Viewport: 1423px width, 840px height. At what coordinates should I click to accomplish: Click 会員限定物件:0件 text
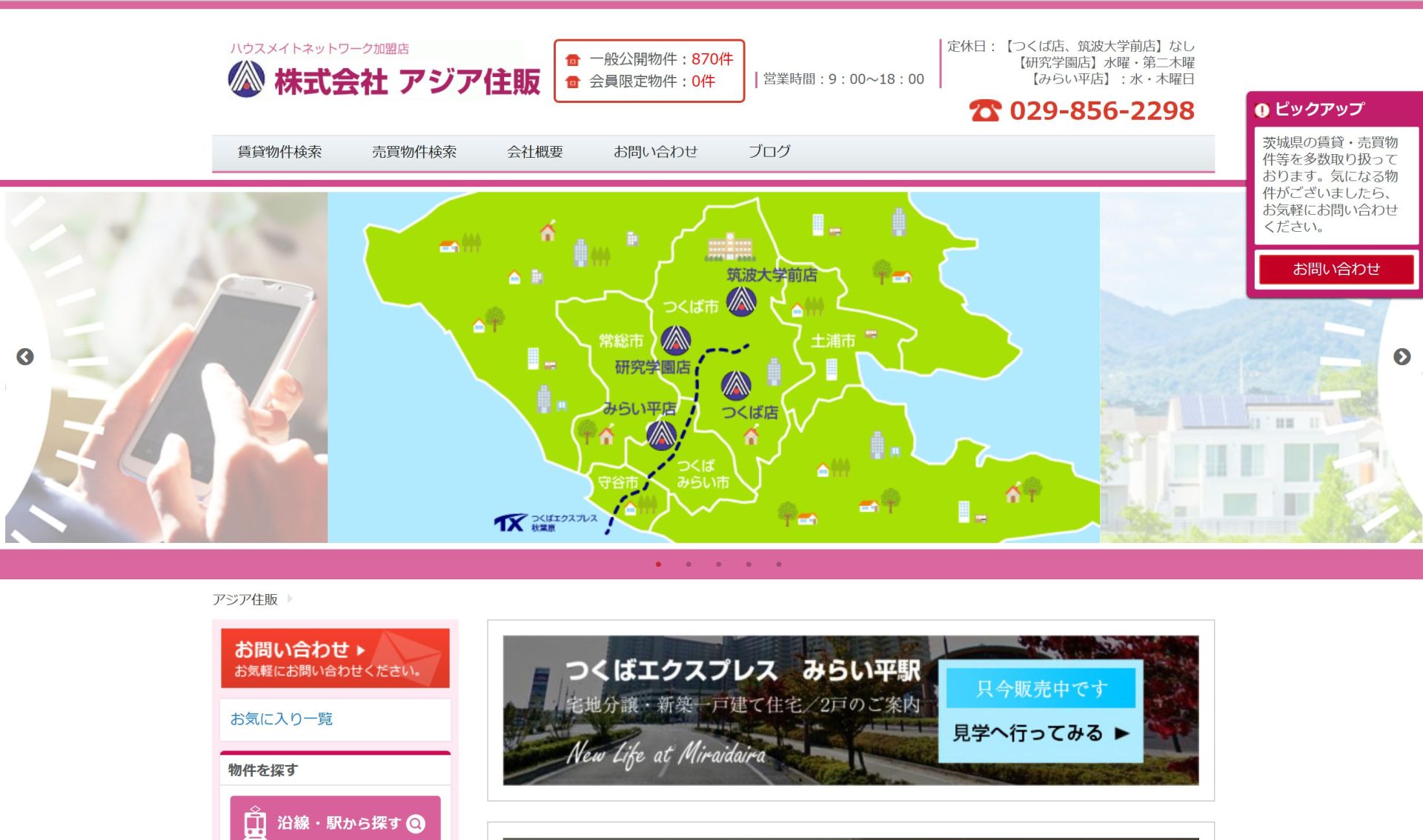point(652,81)
